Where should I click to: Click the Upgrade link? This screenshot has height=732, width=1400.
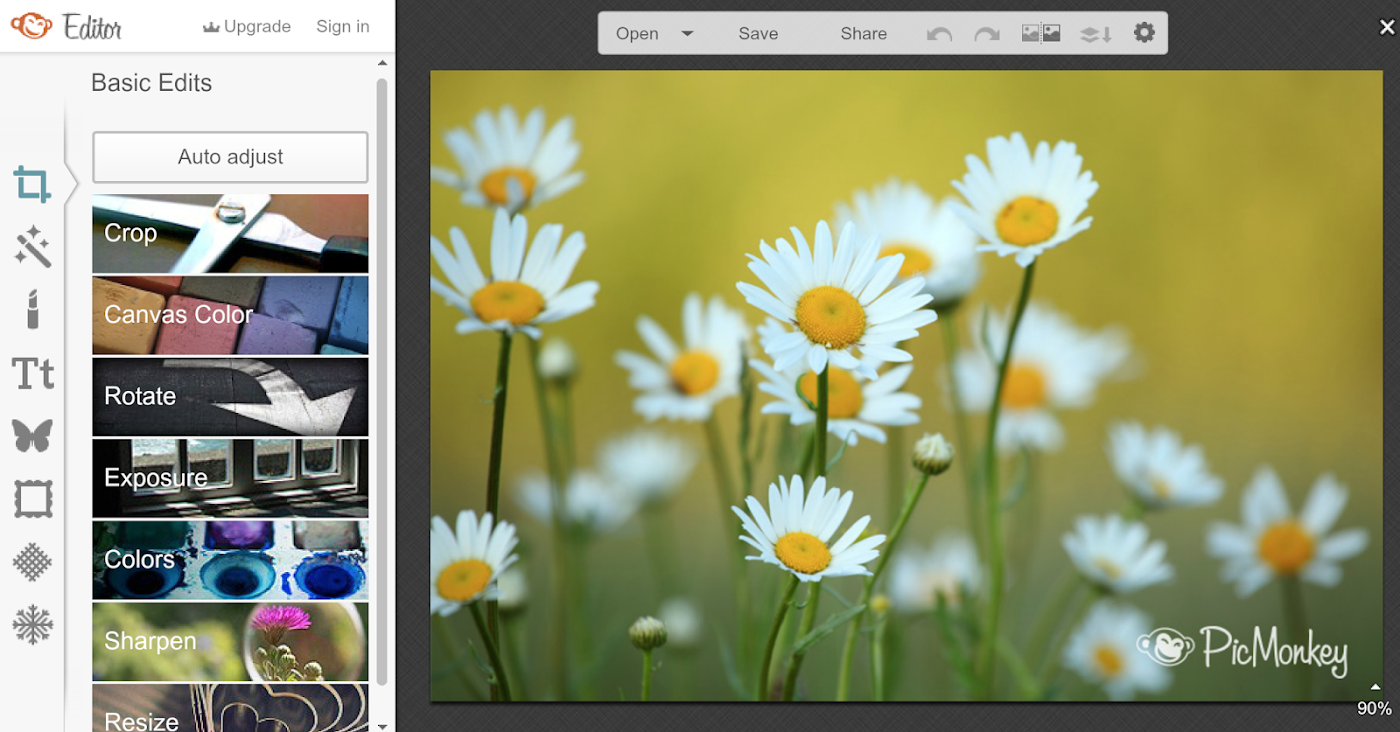coord(246,27)
